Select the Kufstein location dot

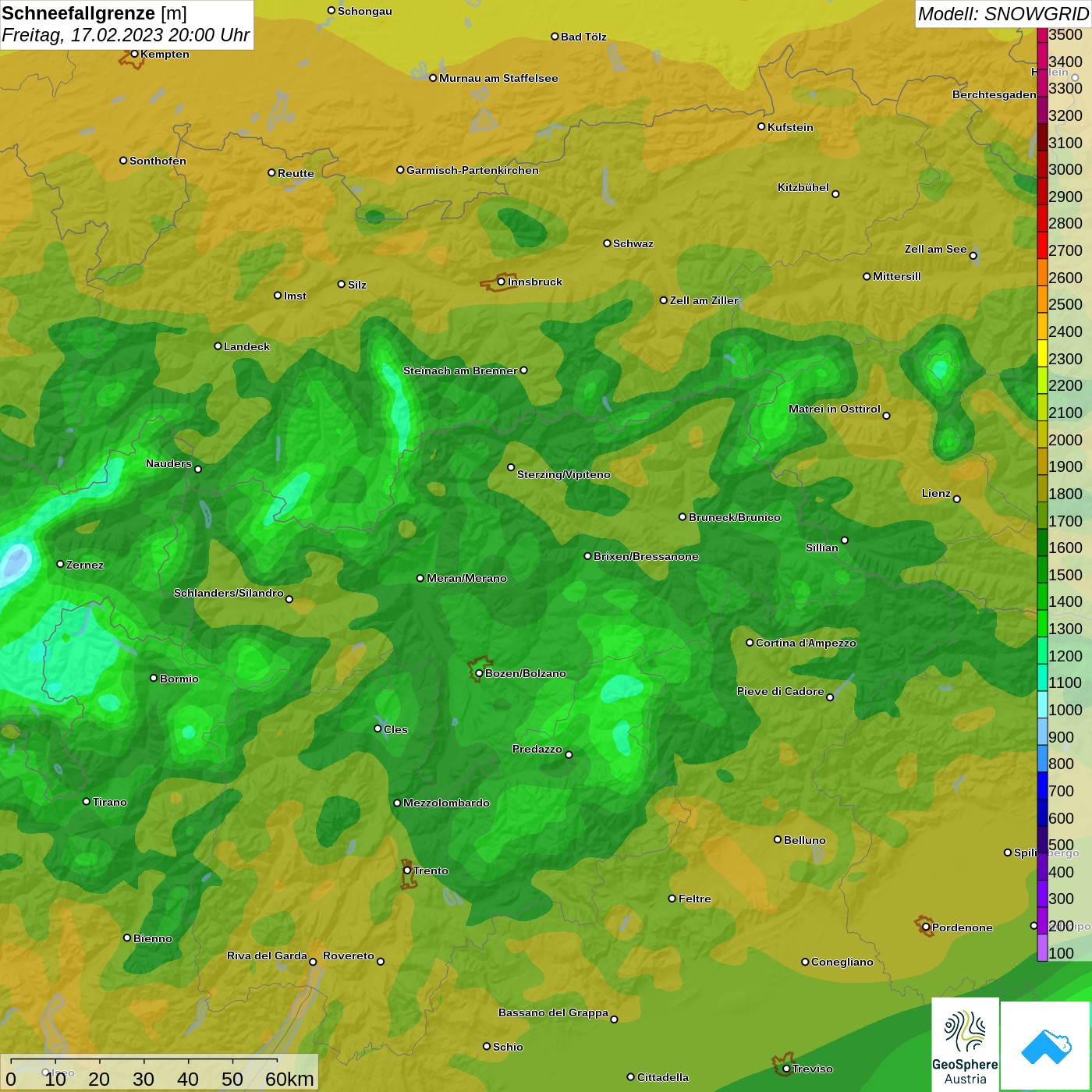761,126
